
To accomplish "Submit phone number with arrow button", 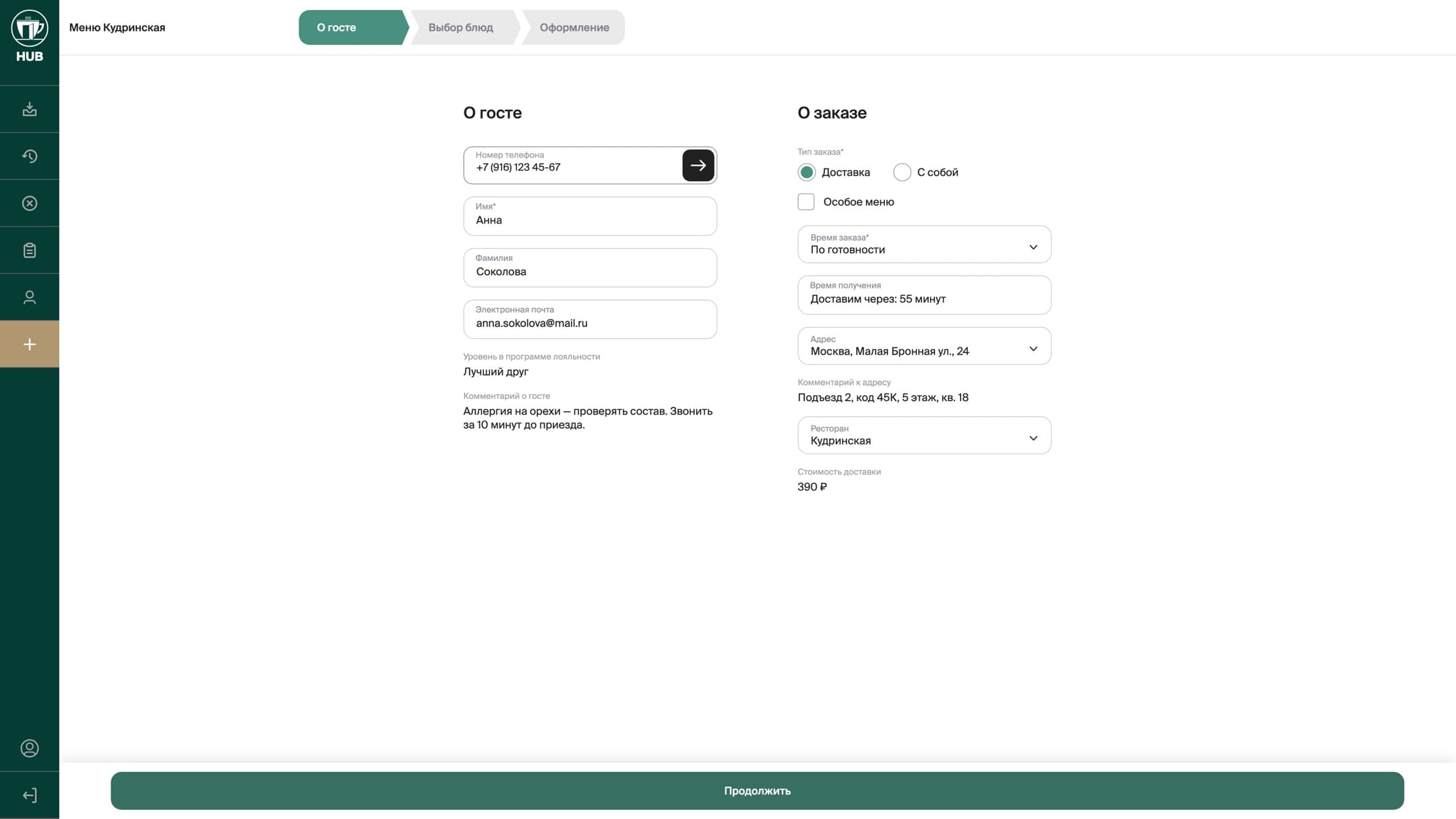I will click(x=698, y=165).
